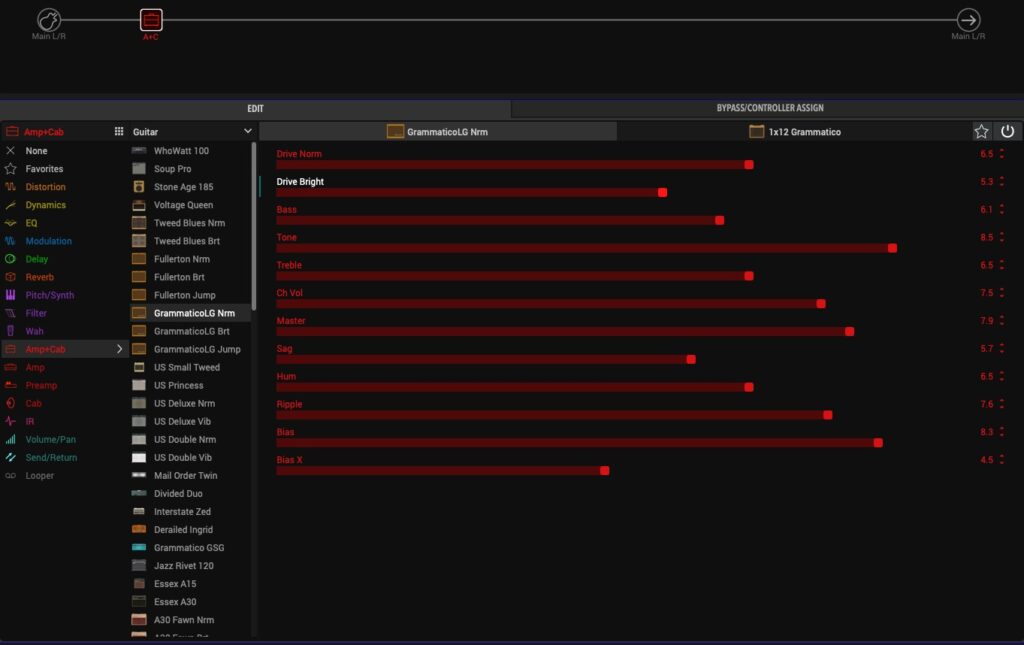Expand the Amp+Cab category chevron
This screenshot has width=1024, height=645.
[x=120, y=349]
